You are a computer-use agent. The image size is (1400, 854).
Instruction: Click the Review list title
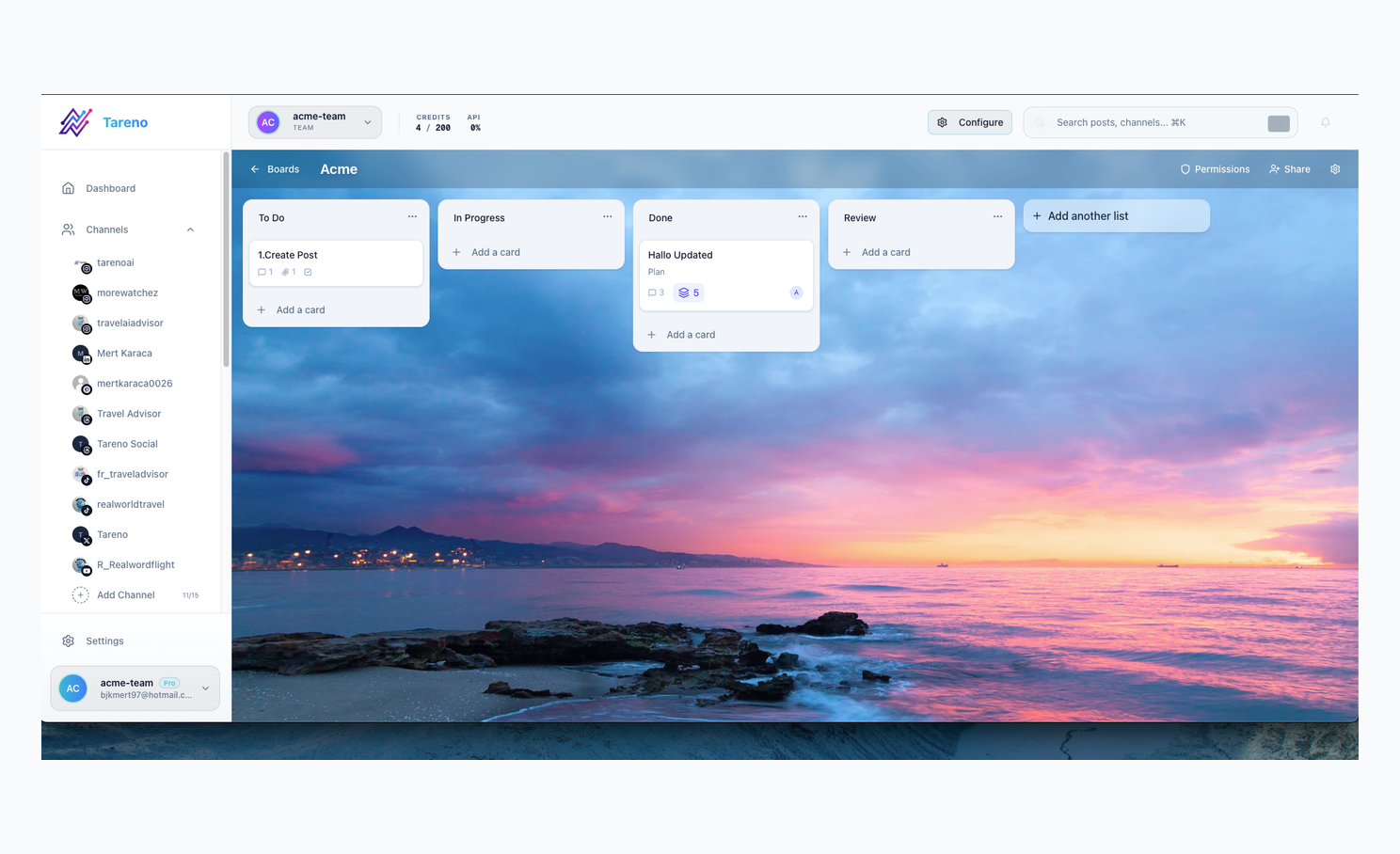(860, 218)
